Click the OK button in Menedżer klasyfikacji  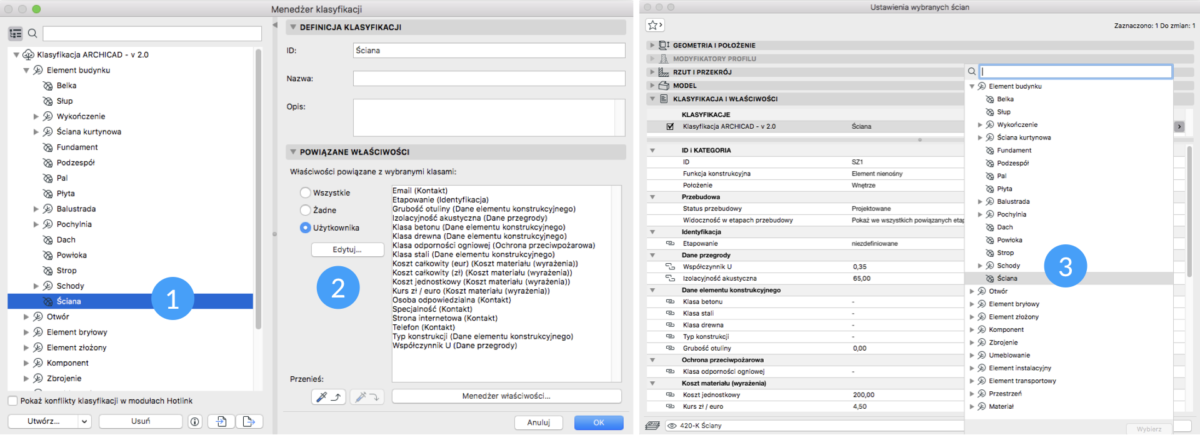click(x=598, y=422)
